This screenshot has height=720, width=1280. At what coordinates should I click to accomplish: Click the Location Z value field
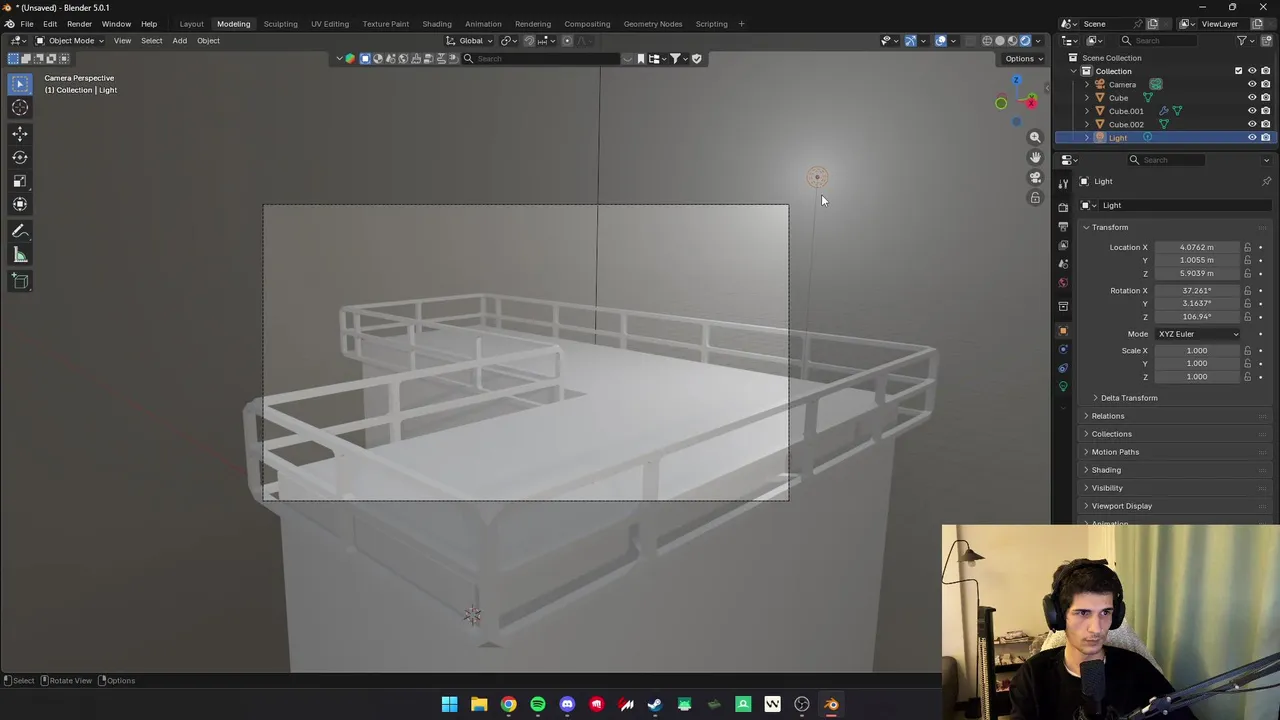(1197, 273)
